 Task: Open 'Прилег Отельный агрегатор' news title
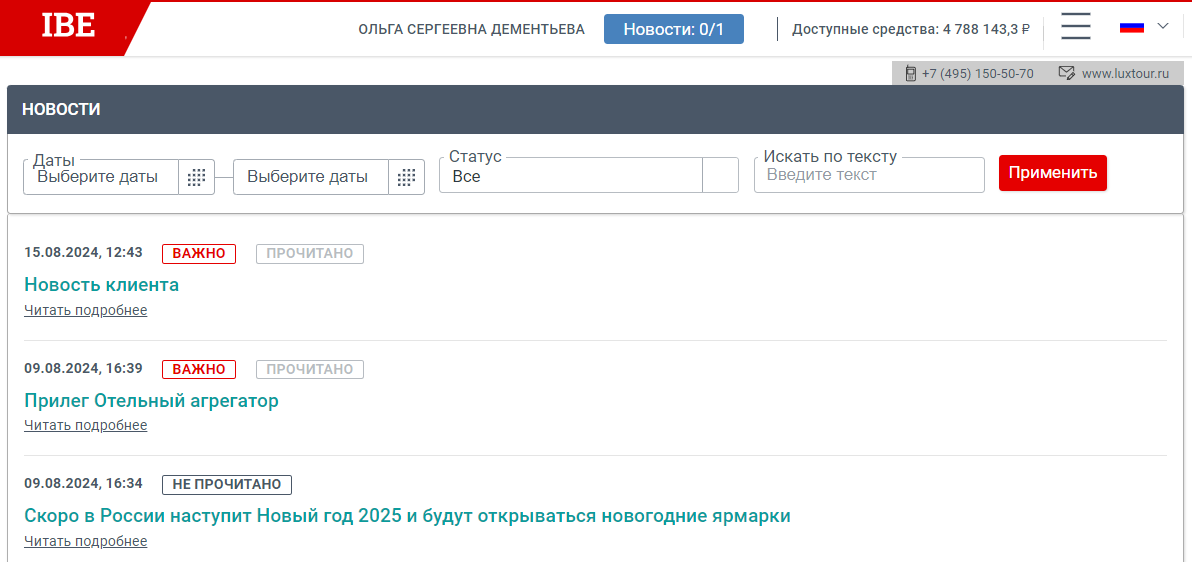151,401
